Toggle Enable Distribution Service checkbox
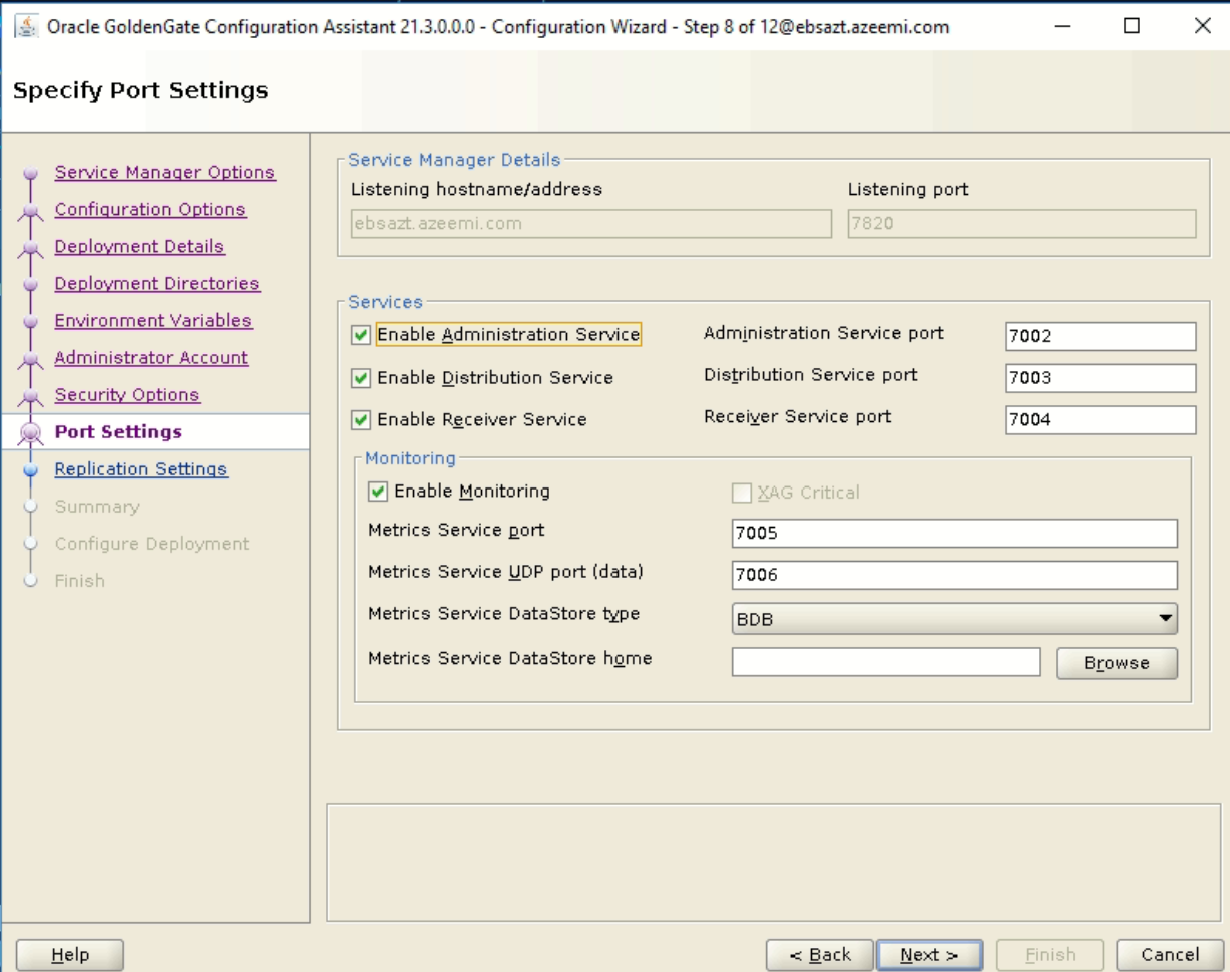Viewport: 1230px width, 972px height. click(x=361, y=378)
